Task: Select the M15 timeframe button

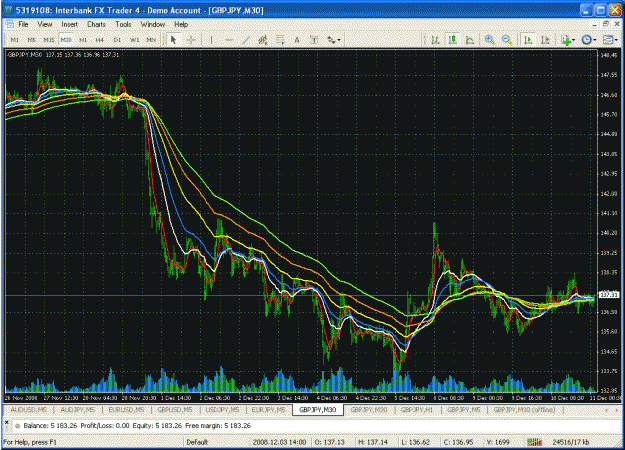Action: (48, 40)
